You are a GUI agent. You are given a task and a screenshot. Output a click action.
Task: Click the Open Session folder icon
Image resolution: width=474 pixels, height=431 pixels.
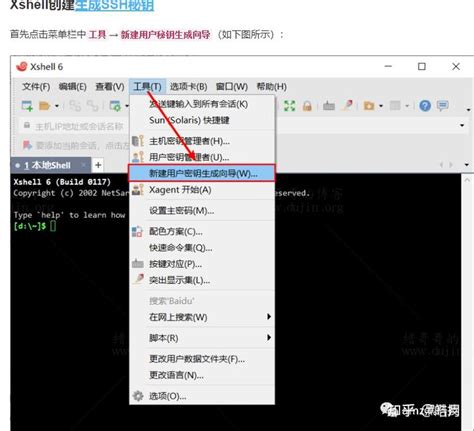[x=45, y=106]
